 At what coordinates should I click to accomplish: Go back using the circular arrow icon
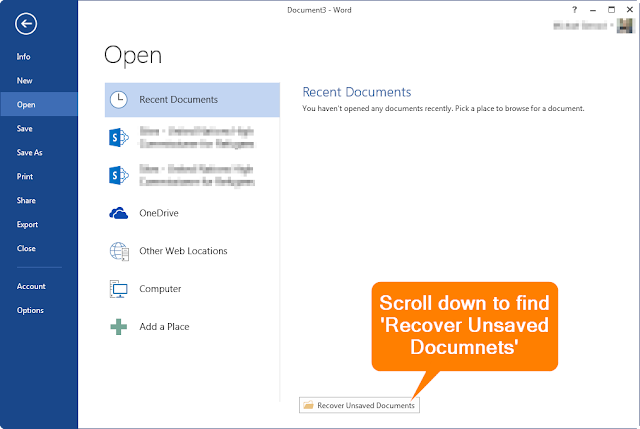coord(26,24)
